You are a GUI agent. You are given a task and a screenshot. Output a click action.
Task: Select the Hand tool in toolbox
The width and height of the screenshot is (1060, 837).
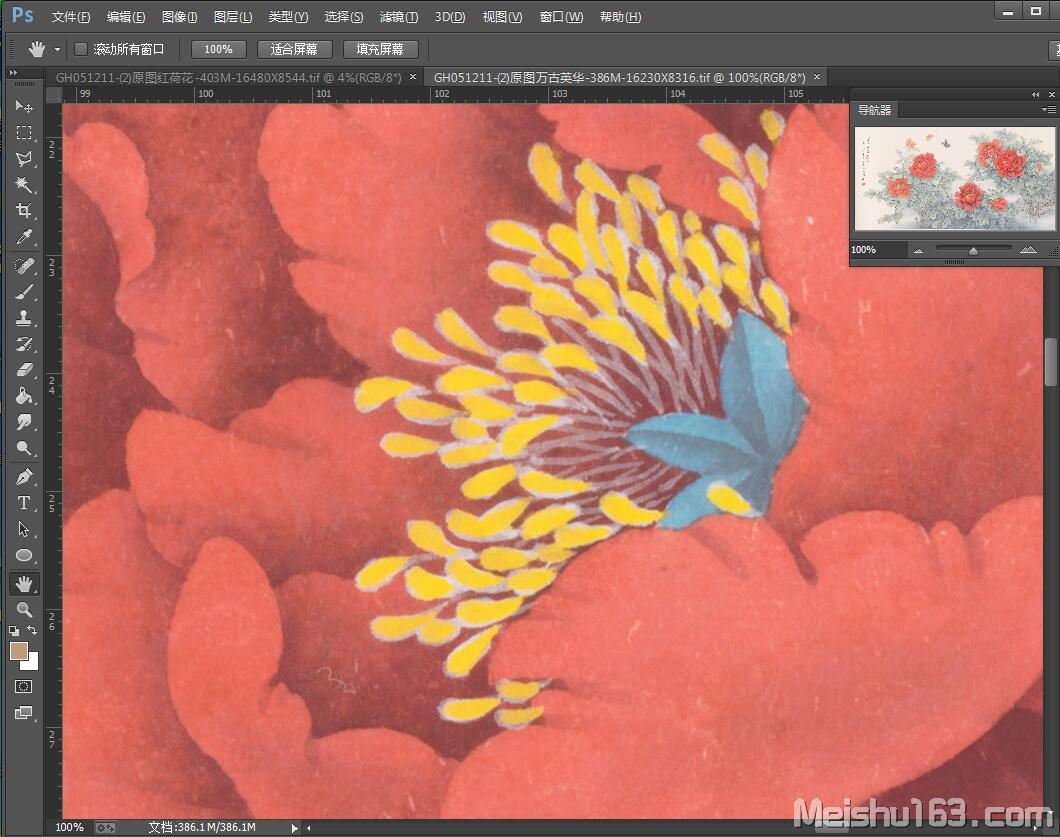point(24,583)
